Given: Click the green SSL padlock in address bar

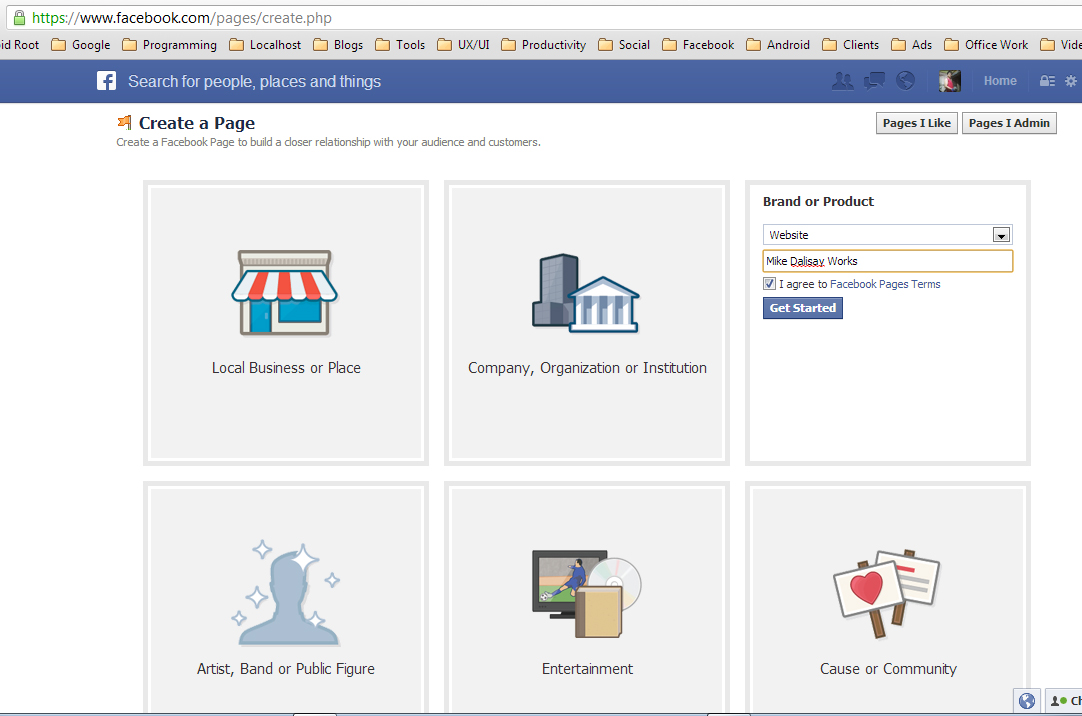Looking at the screenshot, I should click(19, 18).
